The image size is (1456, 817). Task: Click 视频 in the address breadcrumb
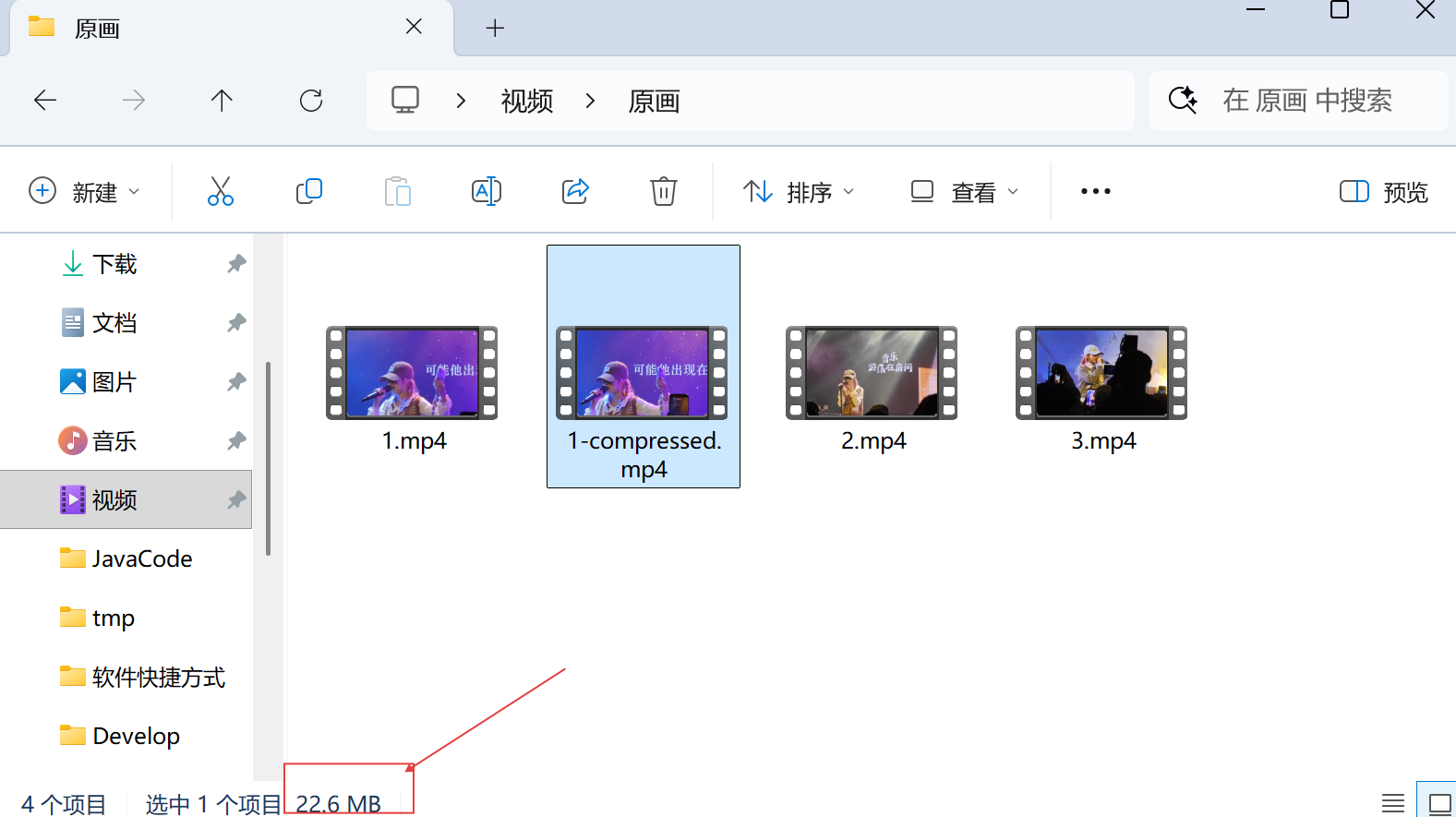(526, 101)
